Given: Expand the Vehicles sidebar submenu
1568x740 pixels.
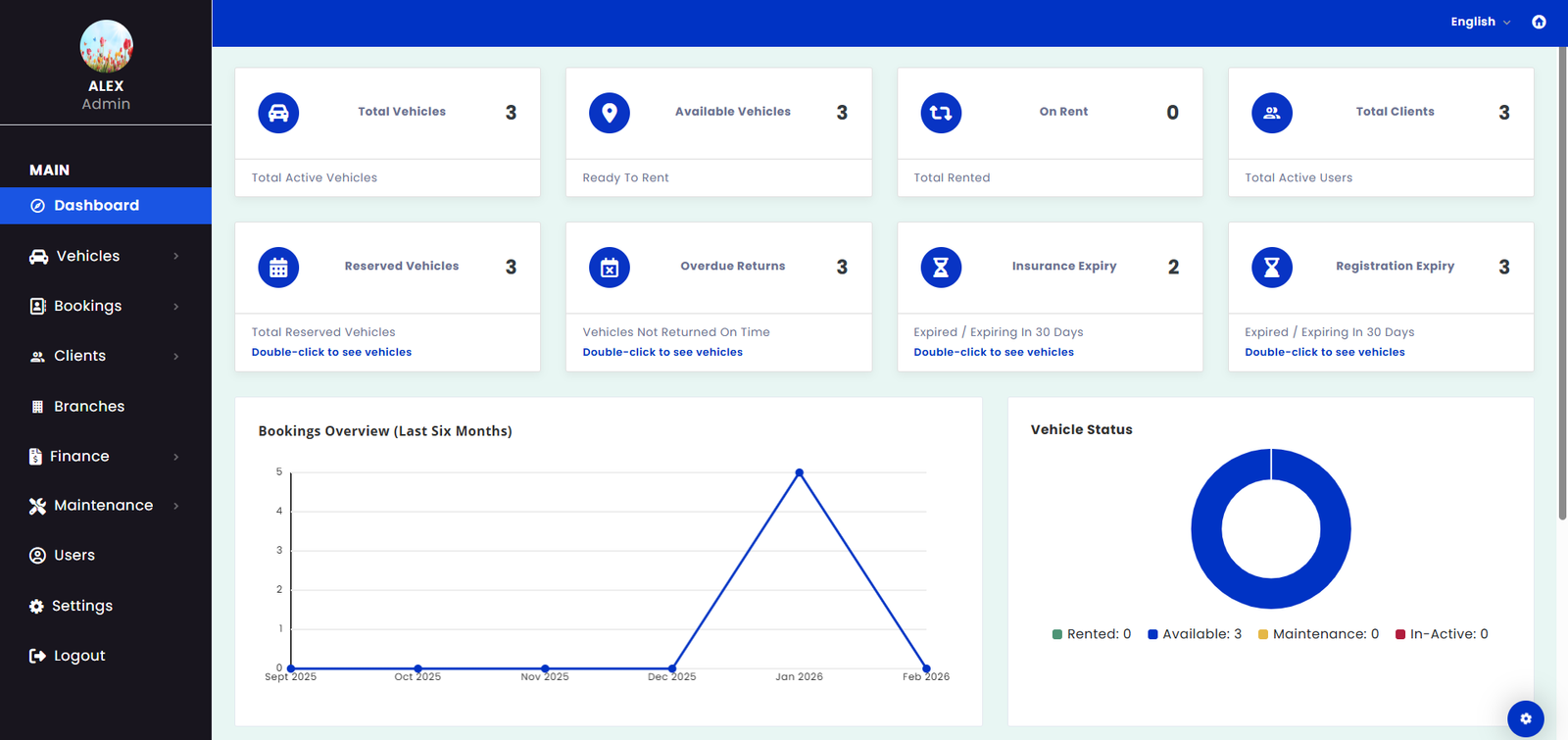Looking at the screenshot, I should (x=105, y=256).
